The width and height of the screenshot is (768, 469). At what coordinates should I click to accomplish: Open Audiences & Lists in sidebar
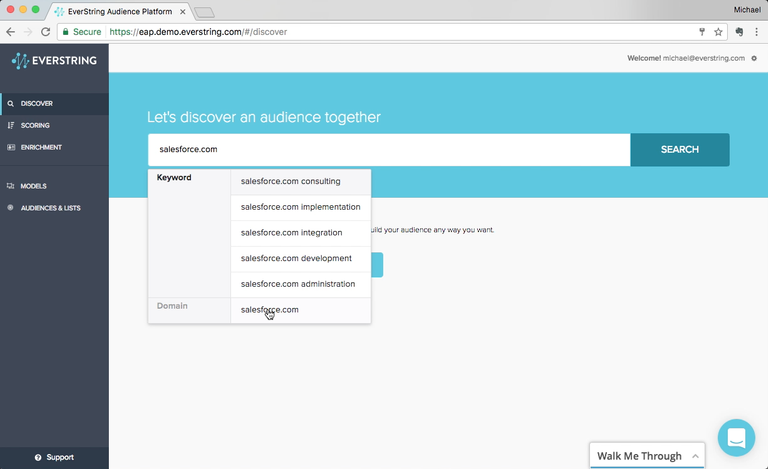(54, 208)
